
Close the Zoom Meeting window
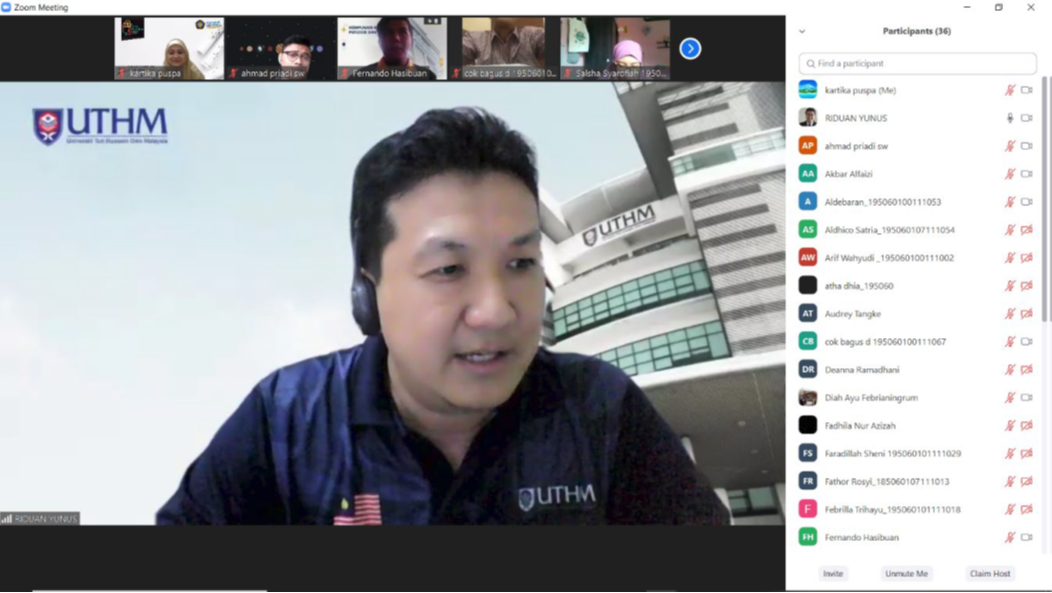click(1031, 7)
